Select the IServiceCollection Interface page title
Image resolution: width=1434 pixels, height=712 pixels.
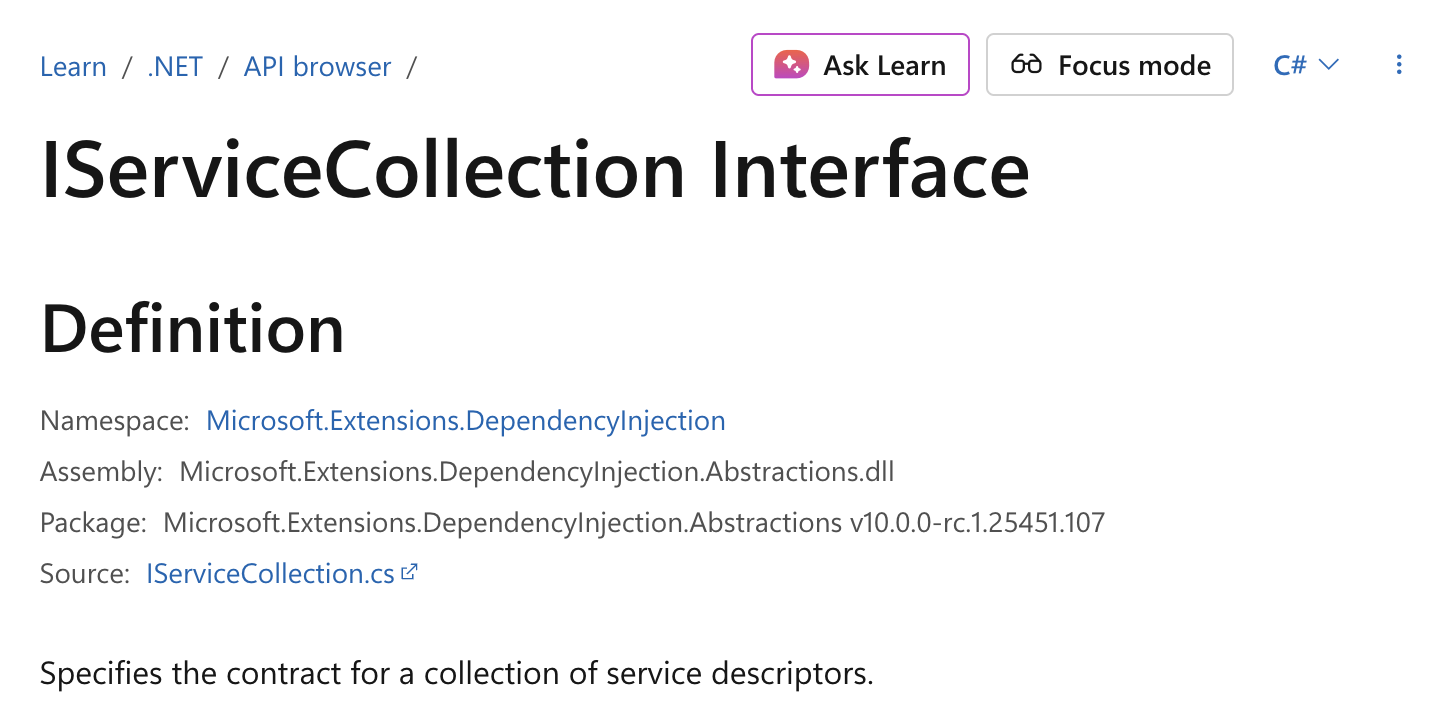pos(534,168)
